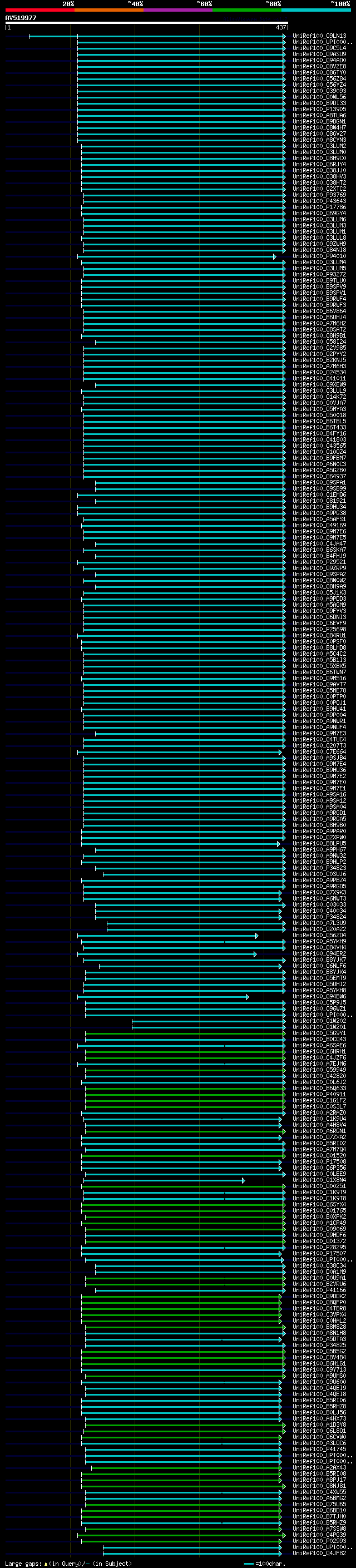Screen dimensions: 356x1568
Task: Select hit UniRef100_P13905
Action: (x=319, y=110)
